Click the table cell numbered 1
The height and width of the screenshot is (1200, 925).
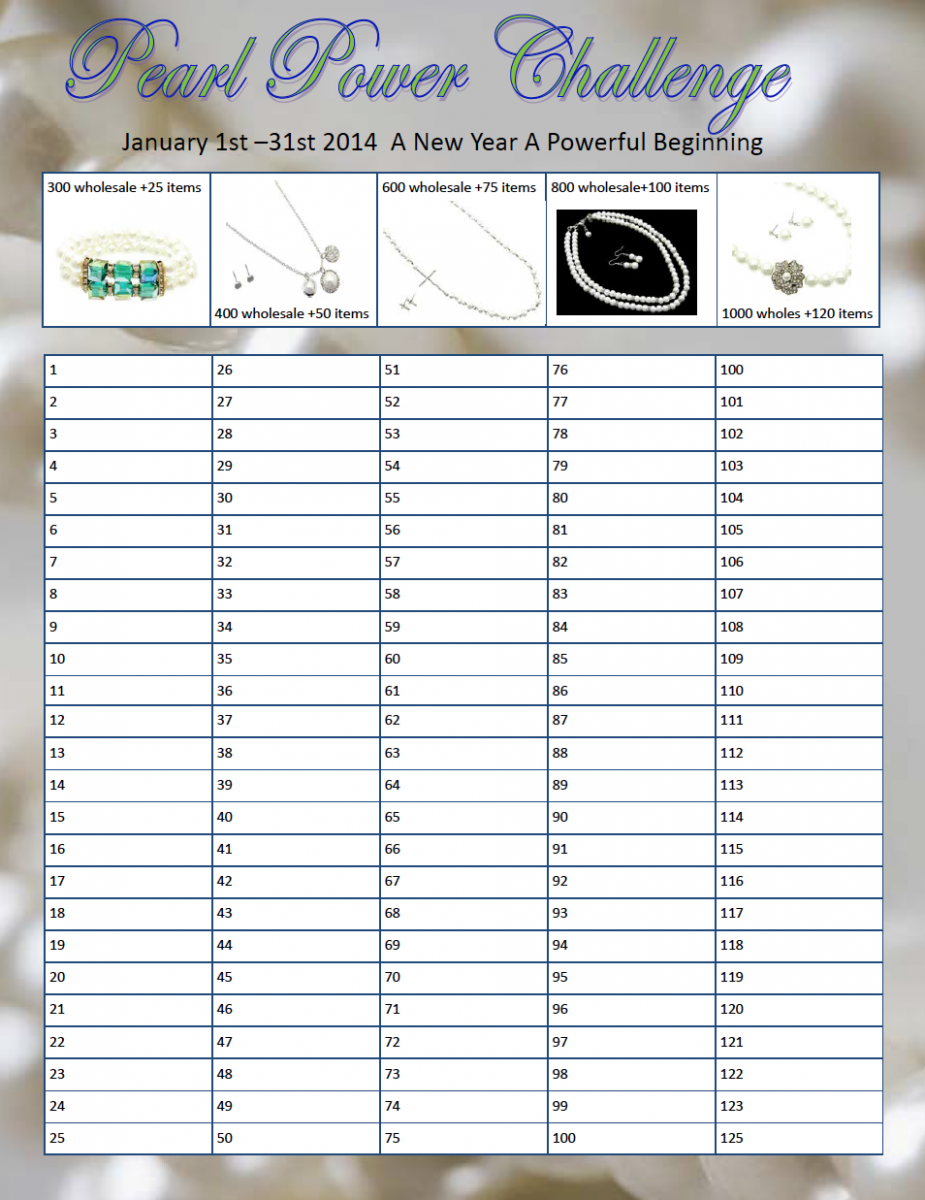pos(127,370)
